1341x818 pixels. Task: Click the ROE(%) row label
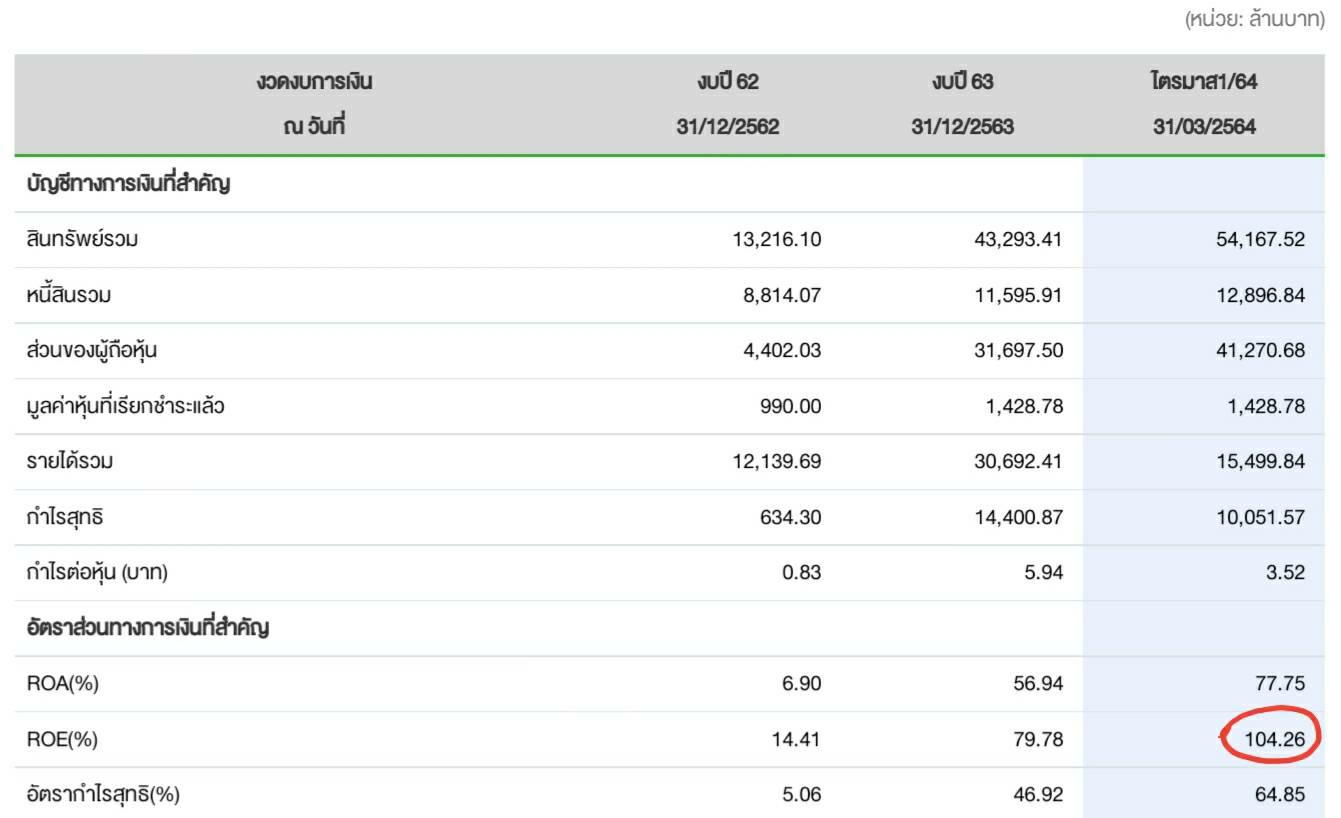63,740
